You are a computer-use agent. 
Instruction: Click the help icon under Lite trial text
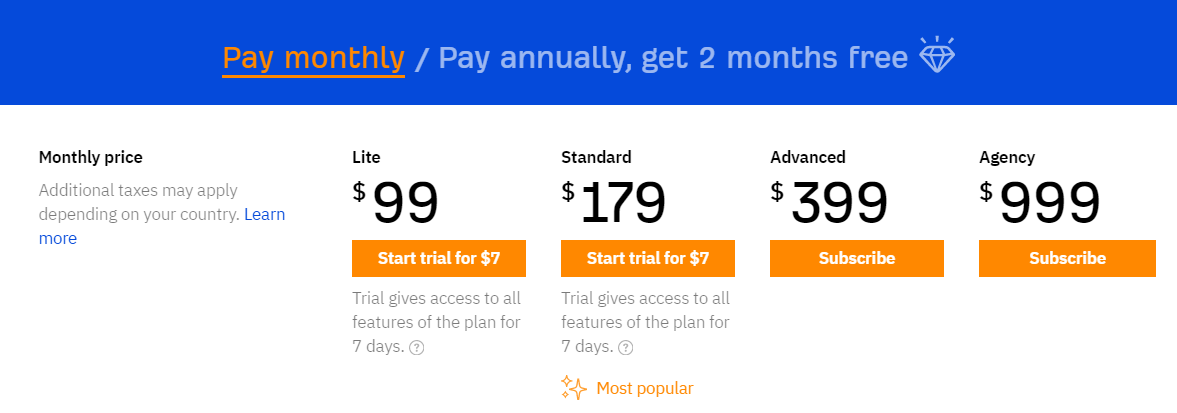(417, 348)
